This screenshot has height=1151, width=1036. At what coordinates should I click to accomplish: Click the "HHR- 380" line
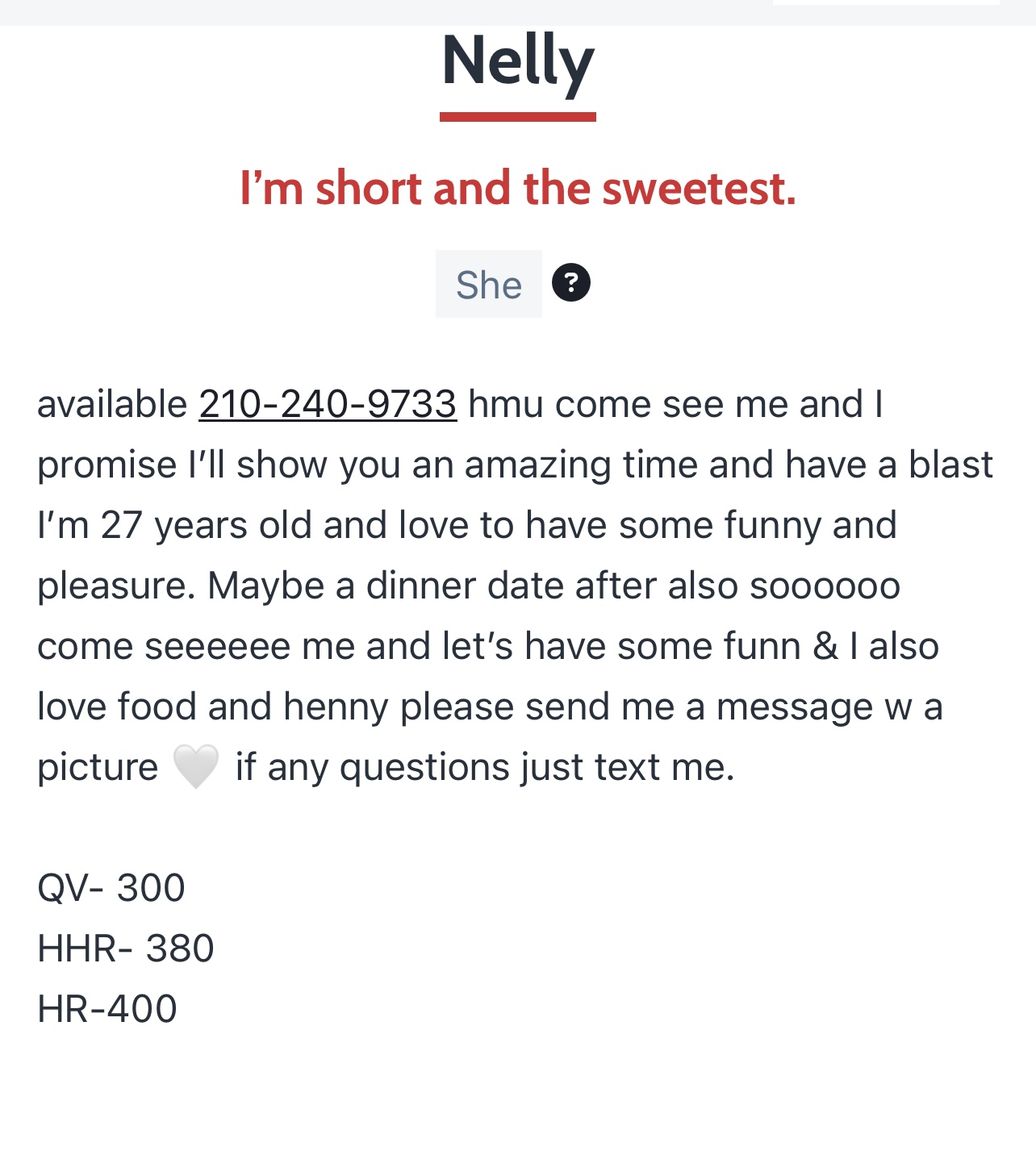(x=126, y=949)
